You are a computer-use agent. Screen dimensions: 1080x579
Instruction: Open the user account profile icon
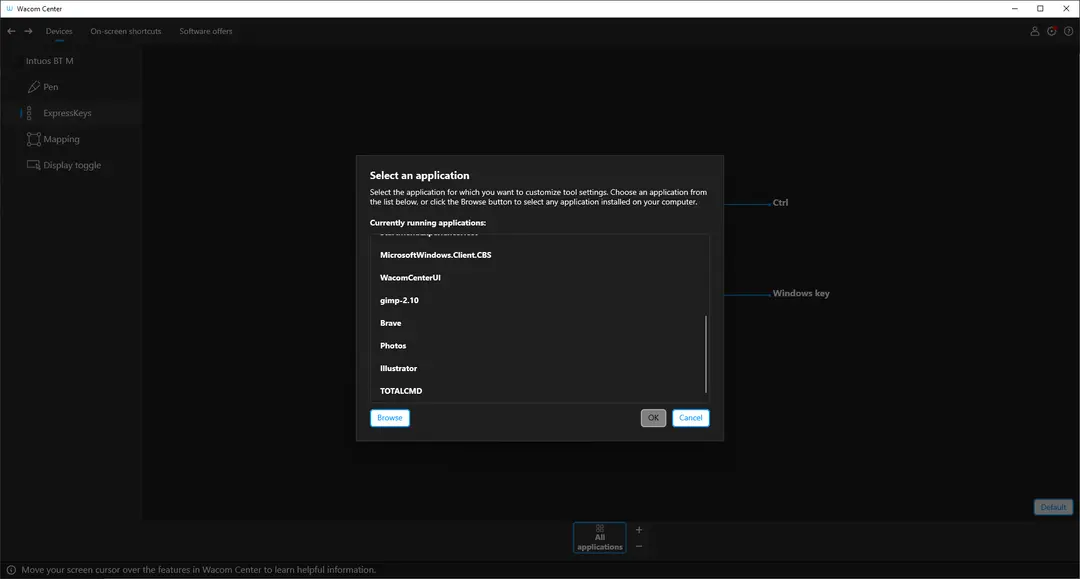(x=1035, y=31)
